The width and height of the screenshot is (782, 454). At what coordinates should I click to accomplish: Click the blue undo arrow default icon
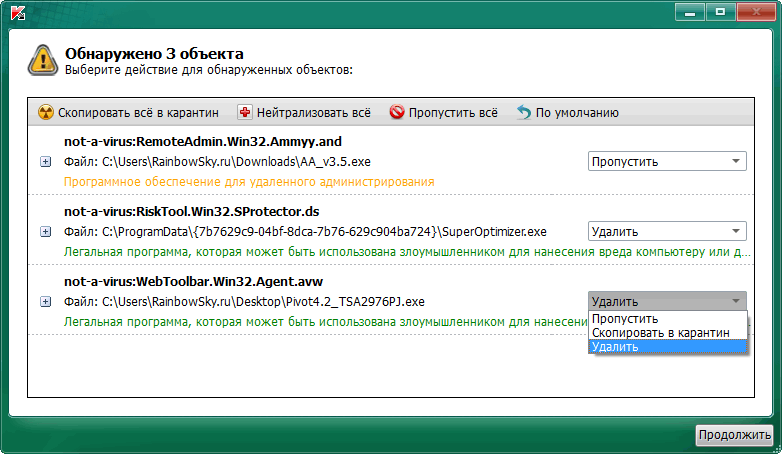pos(524,112)
